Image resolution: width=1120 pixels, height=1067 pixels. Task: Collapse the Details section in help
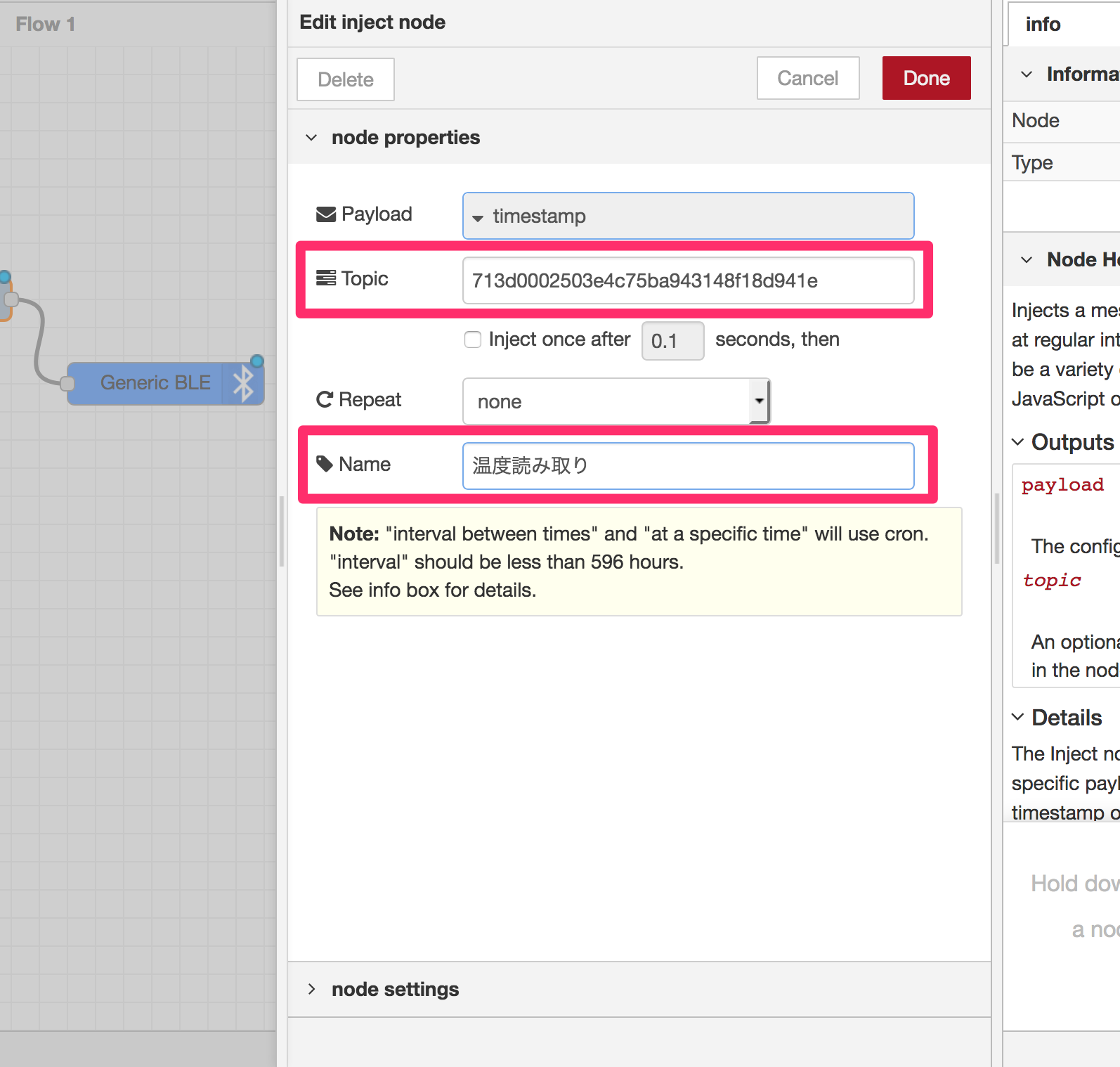(x=1018, y=718)
